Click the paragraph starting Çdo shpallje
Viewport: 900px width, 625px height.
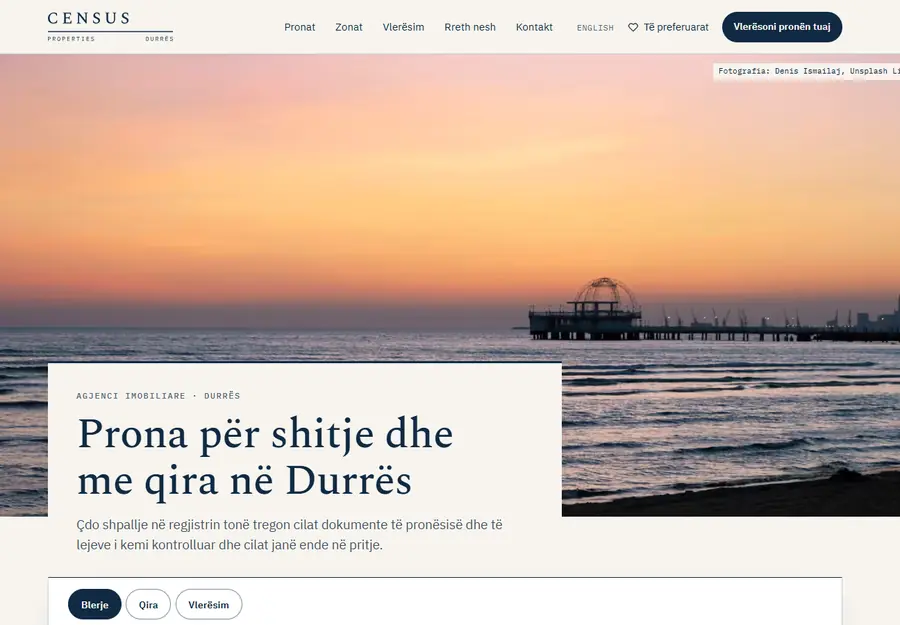[x=289, y=534]
